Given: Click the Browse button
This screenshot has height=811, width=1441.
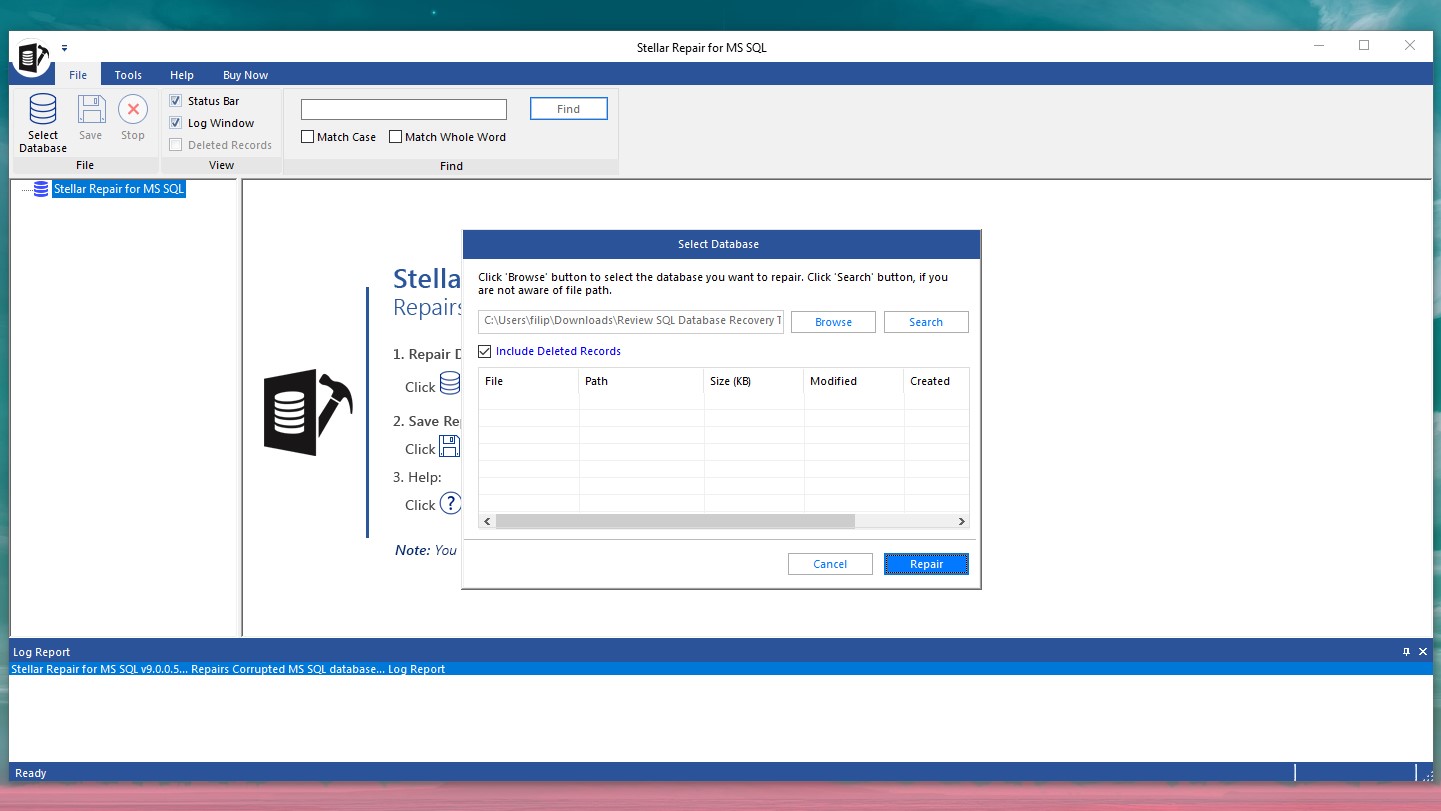Looking at the screenshot, I should pyautogui.click(x=833, y=322).
